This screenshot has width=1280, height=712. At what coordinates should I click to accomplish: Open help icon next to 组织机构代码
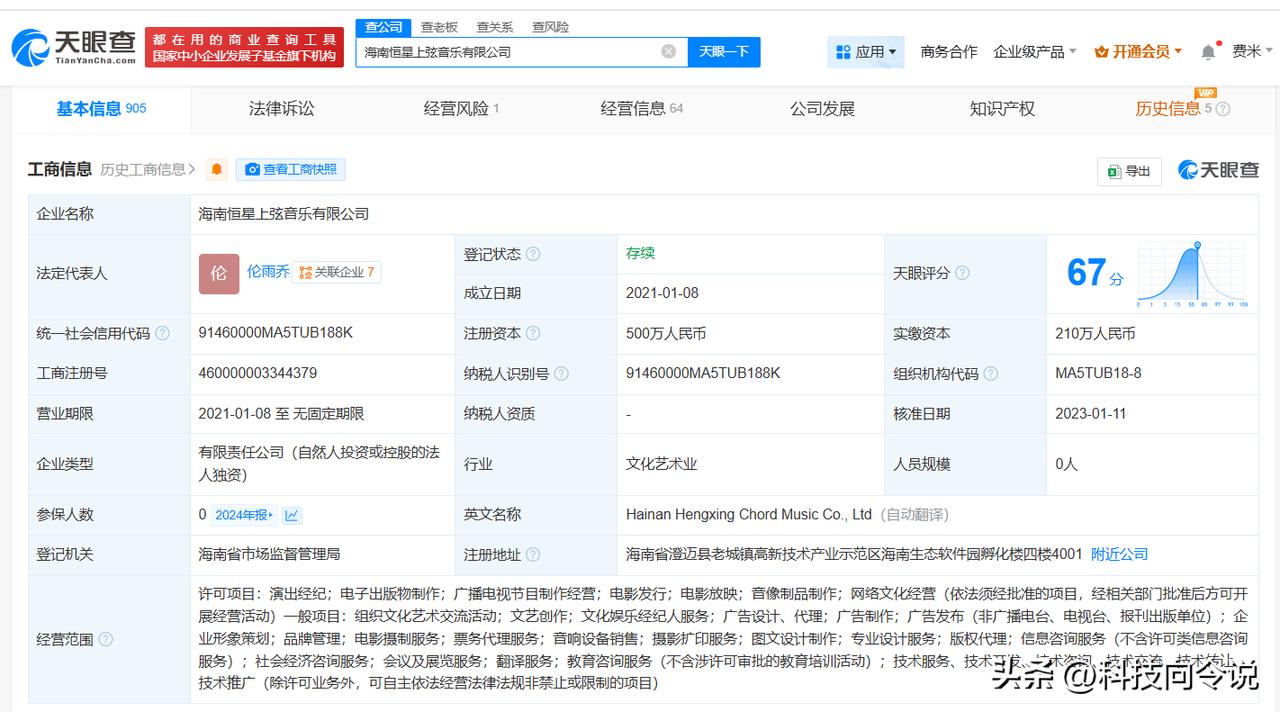point(990,373)
